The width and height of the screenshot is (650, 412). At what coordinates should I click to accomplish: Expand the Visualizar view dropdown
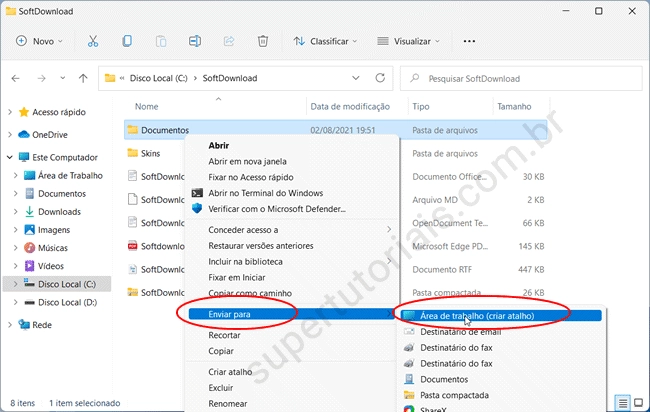point(410,41)
